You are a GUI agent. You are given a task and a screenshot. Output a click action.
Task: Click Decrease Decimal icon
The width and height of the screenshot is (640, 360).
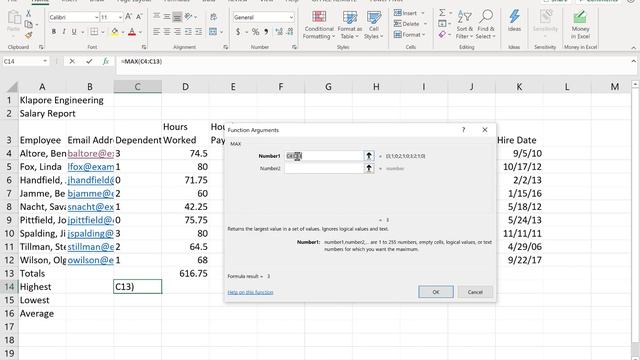[290, 31]
